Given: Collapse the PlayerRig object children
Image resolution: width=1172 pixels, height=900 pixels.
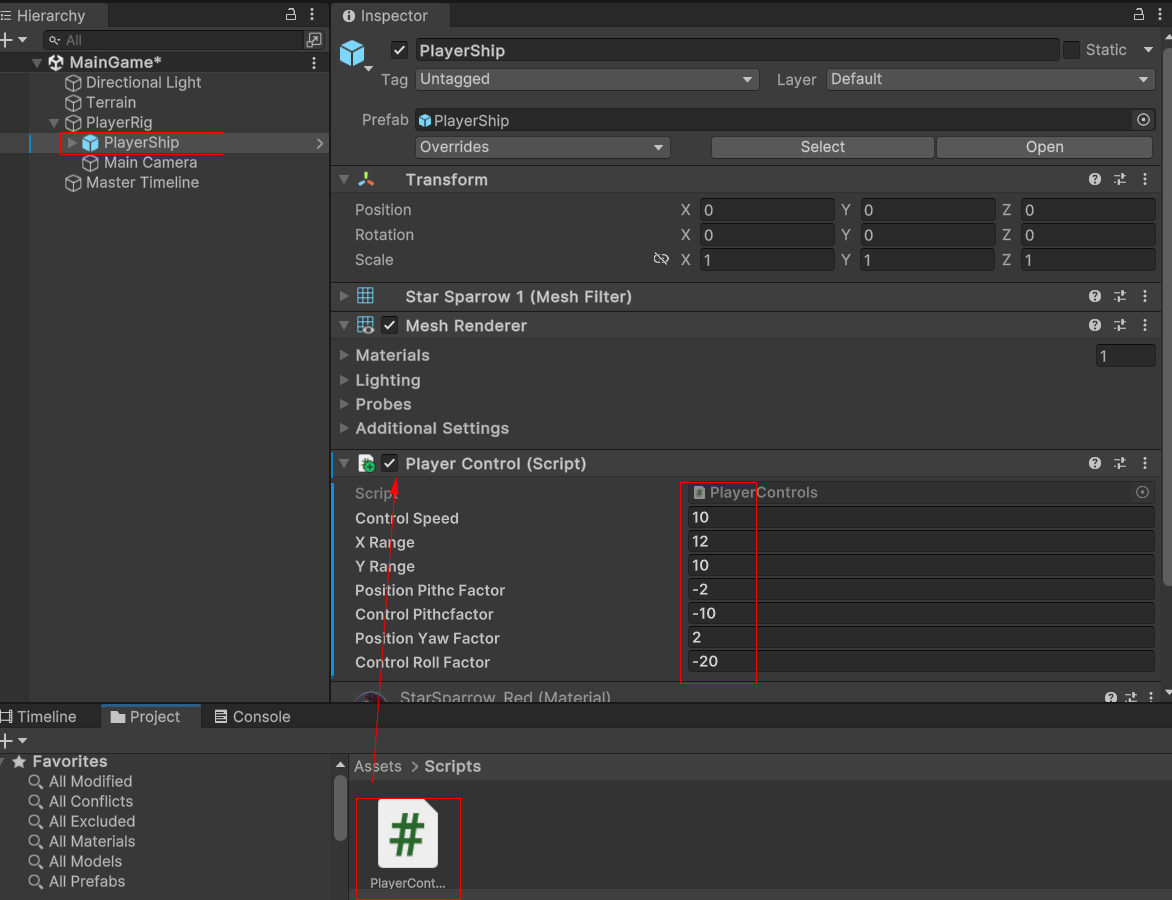Looking at the screenshot, I should (54, 123).
